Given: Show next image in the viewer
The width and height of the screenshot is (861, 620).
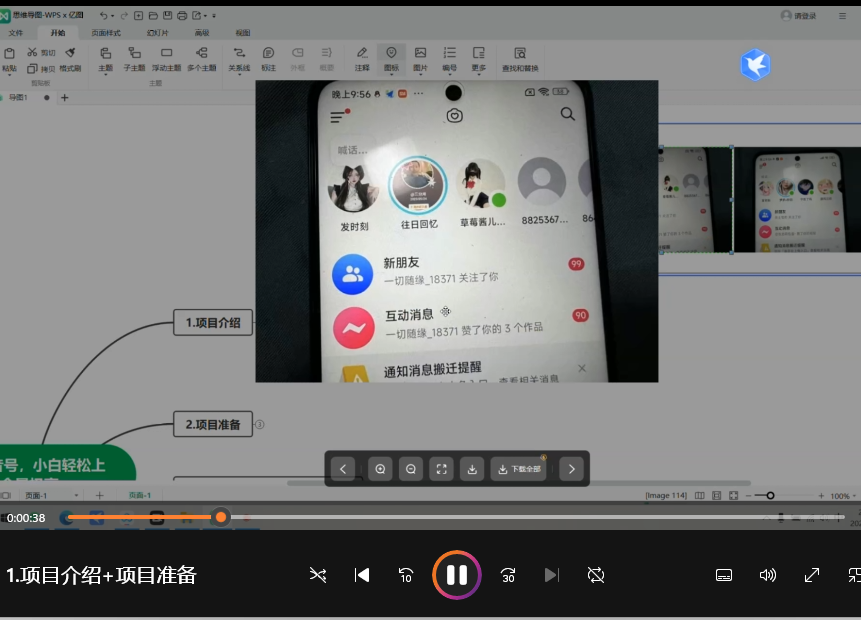Looking at the screenshot, I should 572,469.
